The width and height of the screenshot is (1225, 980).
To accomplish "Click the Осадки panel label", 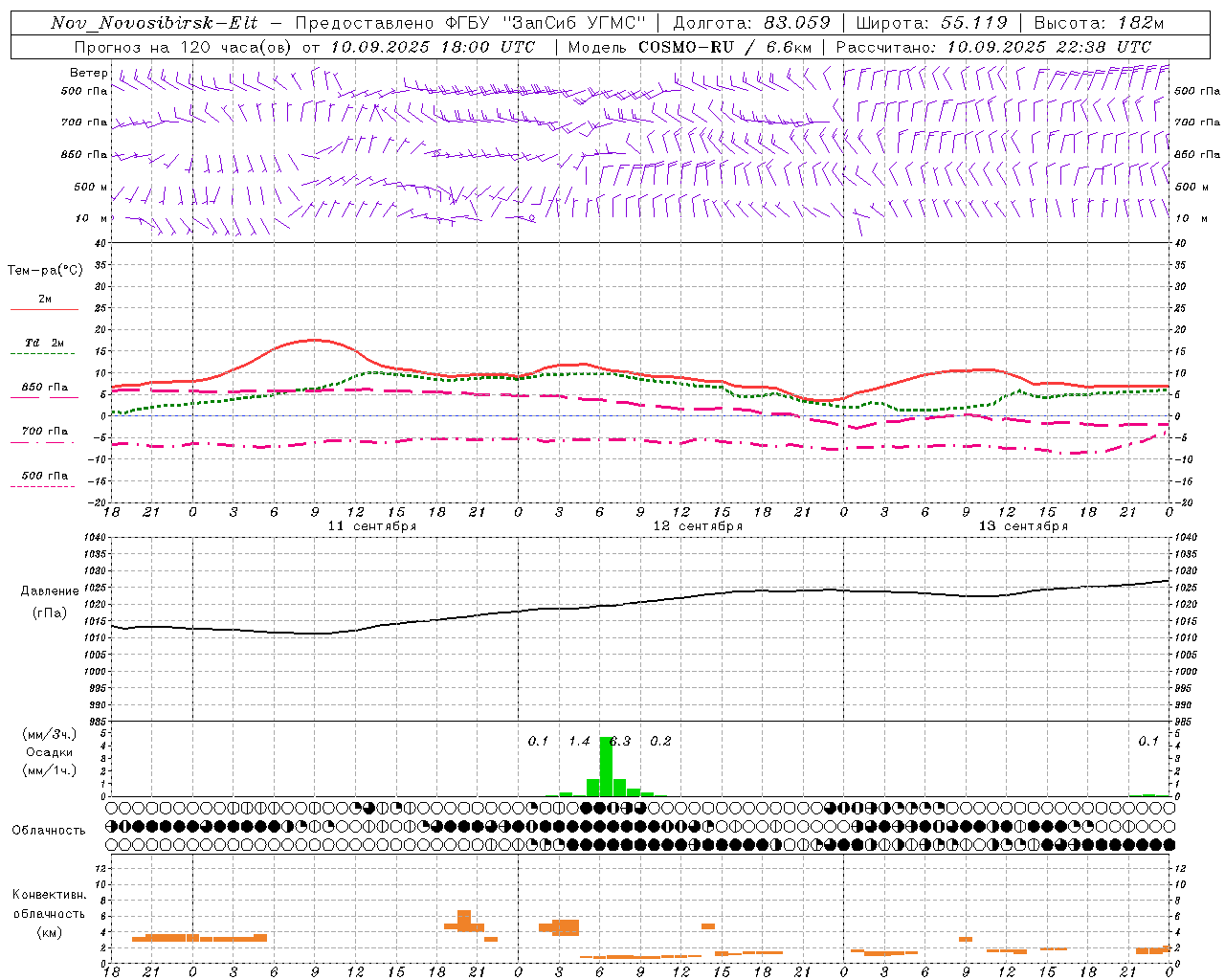I will [x=49, y=752].
